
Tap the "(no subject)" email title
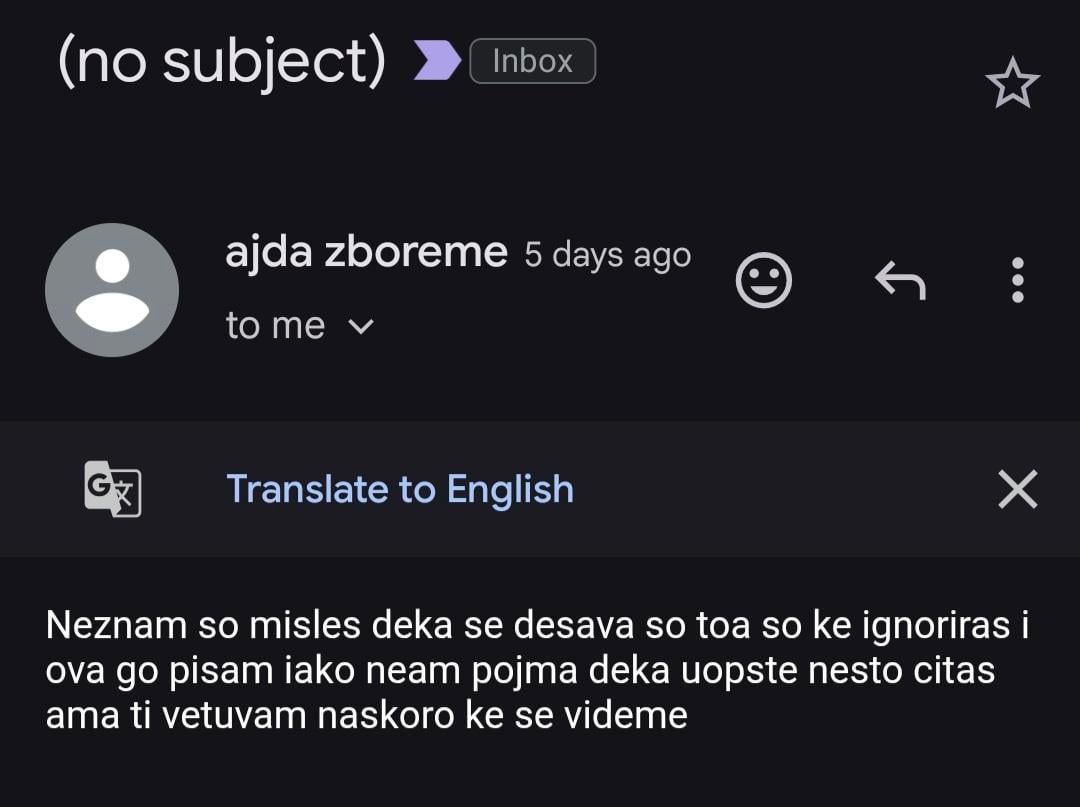click(x=222, y=62)
